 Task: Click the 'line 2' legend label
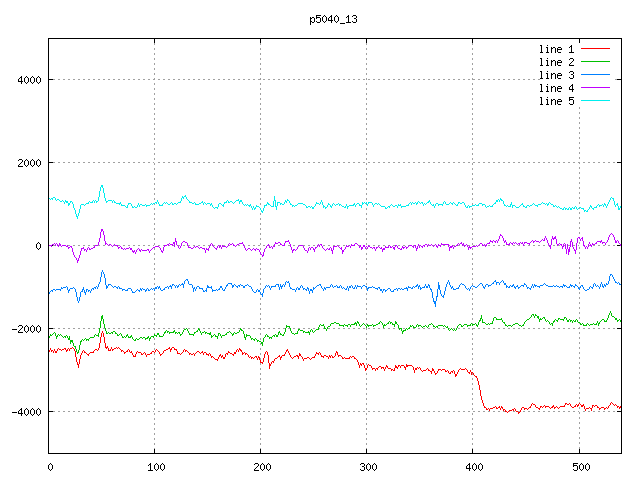556,62
